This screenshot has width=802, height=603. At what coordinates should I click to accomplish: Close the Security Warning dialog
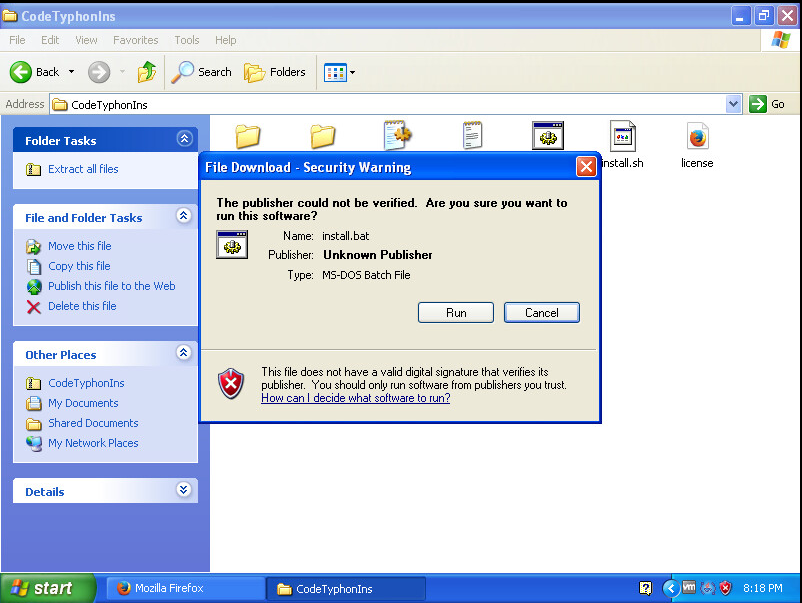pyautogui.click(x=586, y=167)
